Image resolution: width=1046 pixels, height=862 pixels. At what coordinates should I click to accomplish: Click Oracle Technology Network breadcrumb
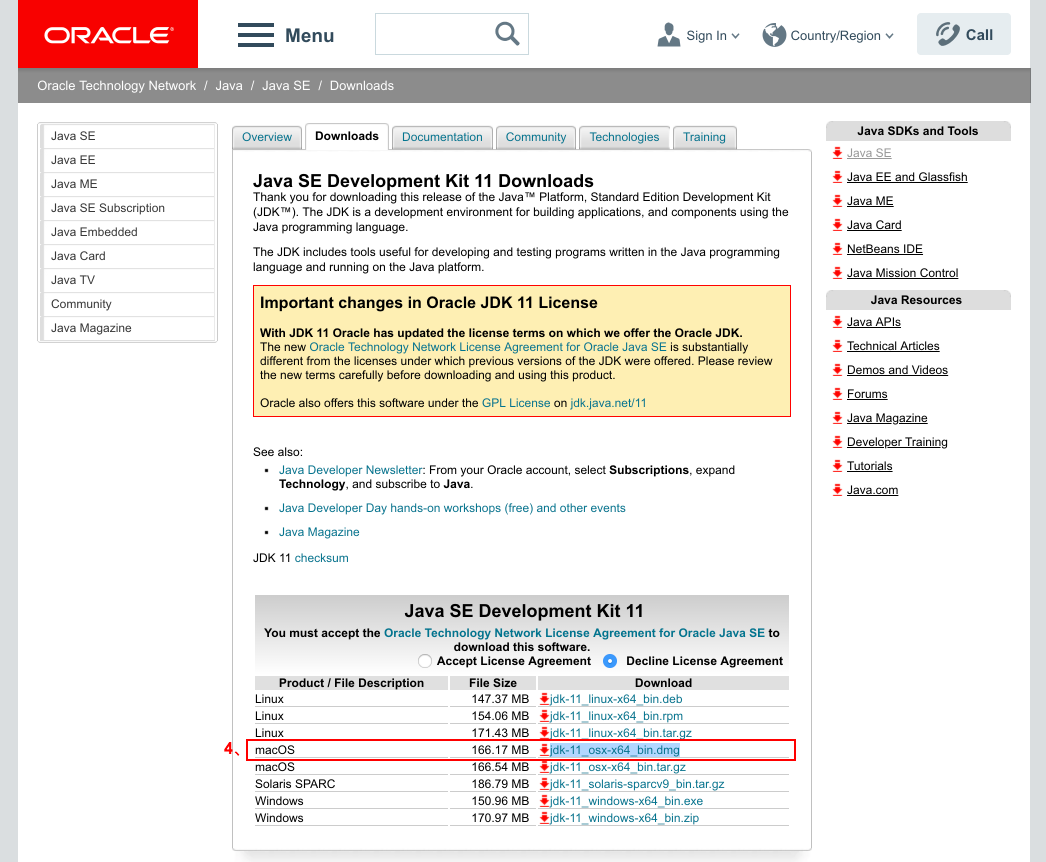pyautogui.click(x=117, y=85)
